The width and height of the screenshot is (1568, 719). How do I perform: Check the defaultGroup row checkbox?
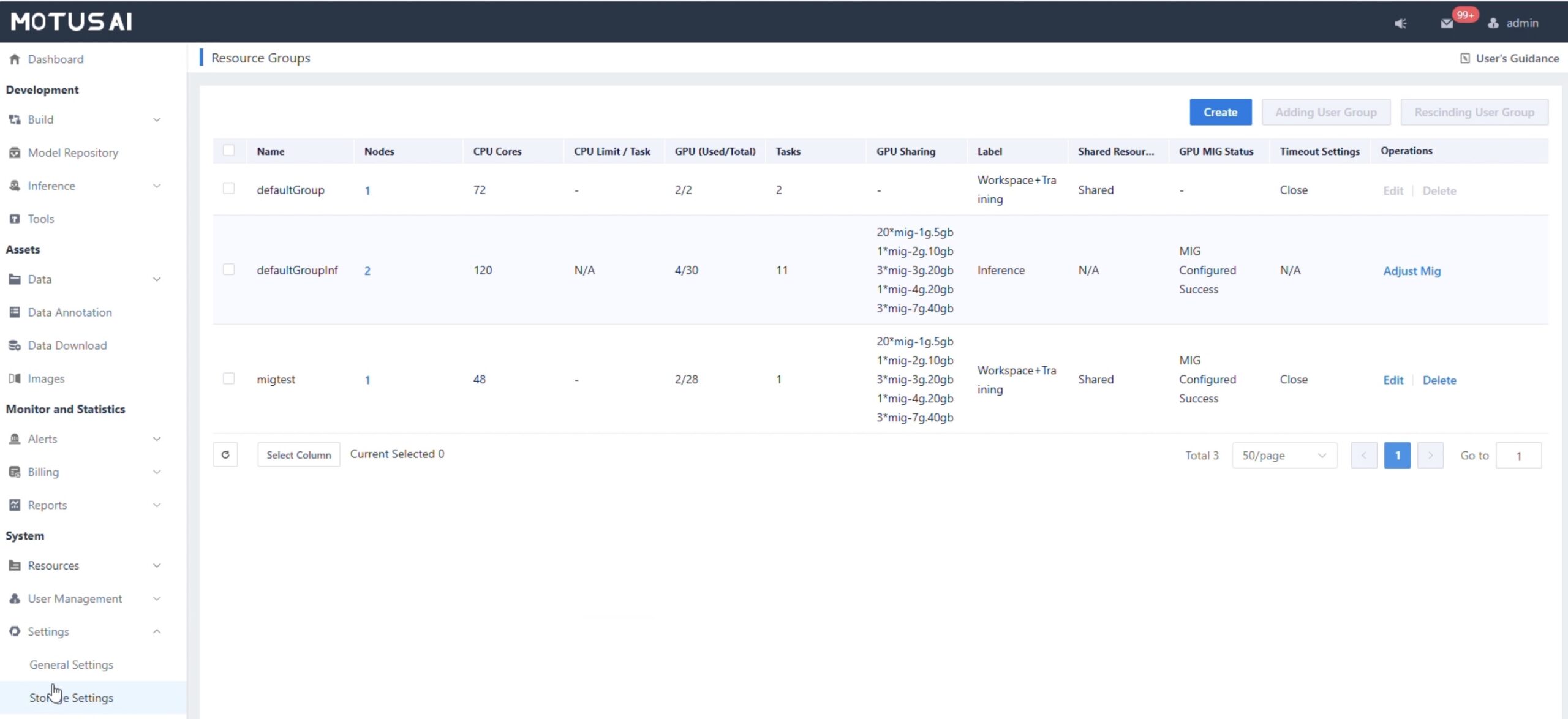(228, 189)
